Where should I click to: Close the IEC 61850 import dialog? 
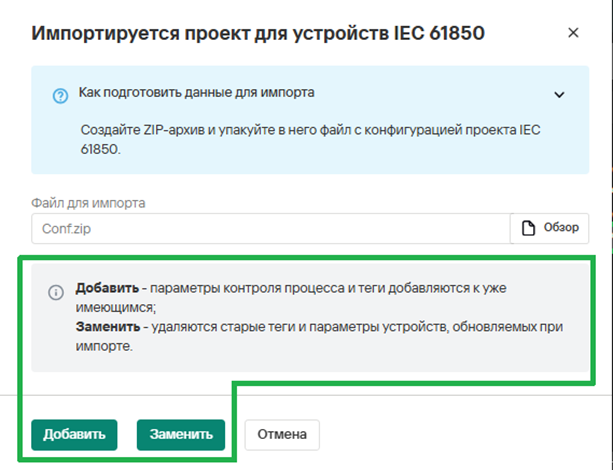(x=573, y=33)
